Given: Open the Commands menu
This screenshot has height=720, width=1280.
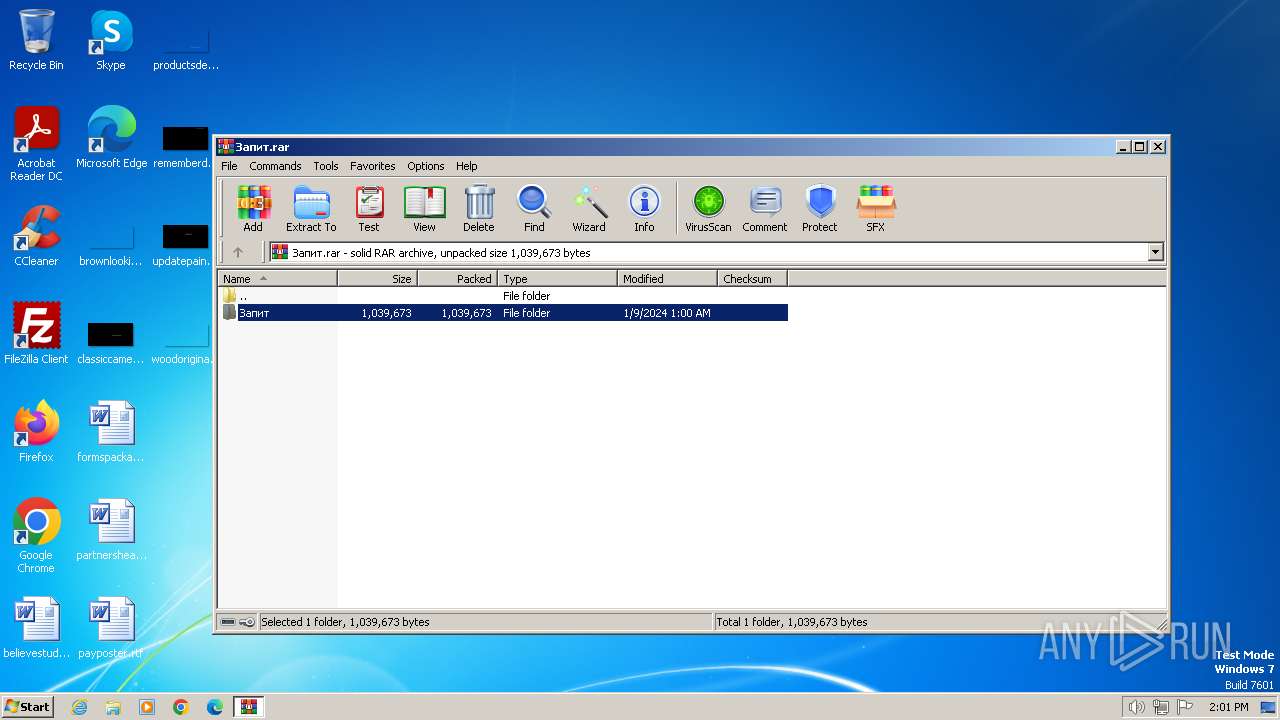Looking at the screenshot, I should click(x=275, y=166).
